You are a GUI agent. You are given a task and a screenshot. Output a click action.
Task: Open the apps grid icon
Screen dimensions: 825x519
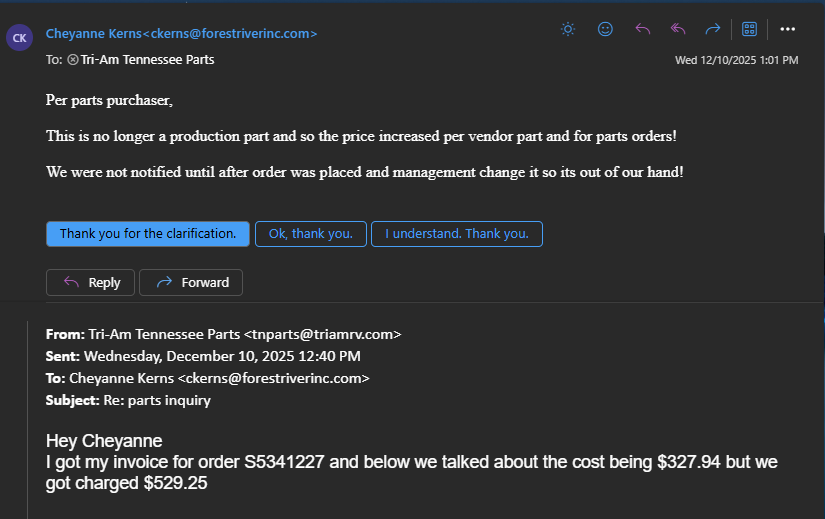point(749,29)
